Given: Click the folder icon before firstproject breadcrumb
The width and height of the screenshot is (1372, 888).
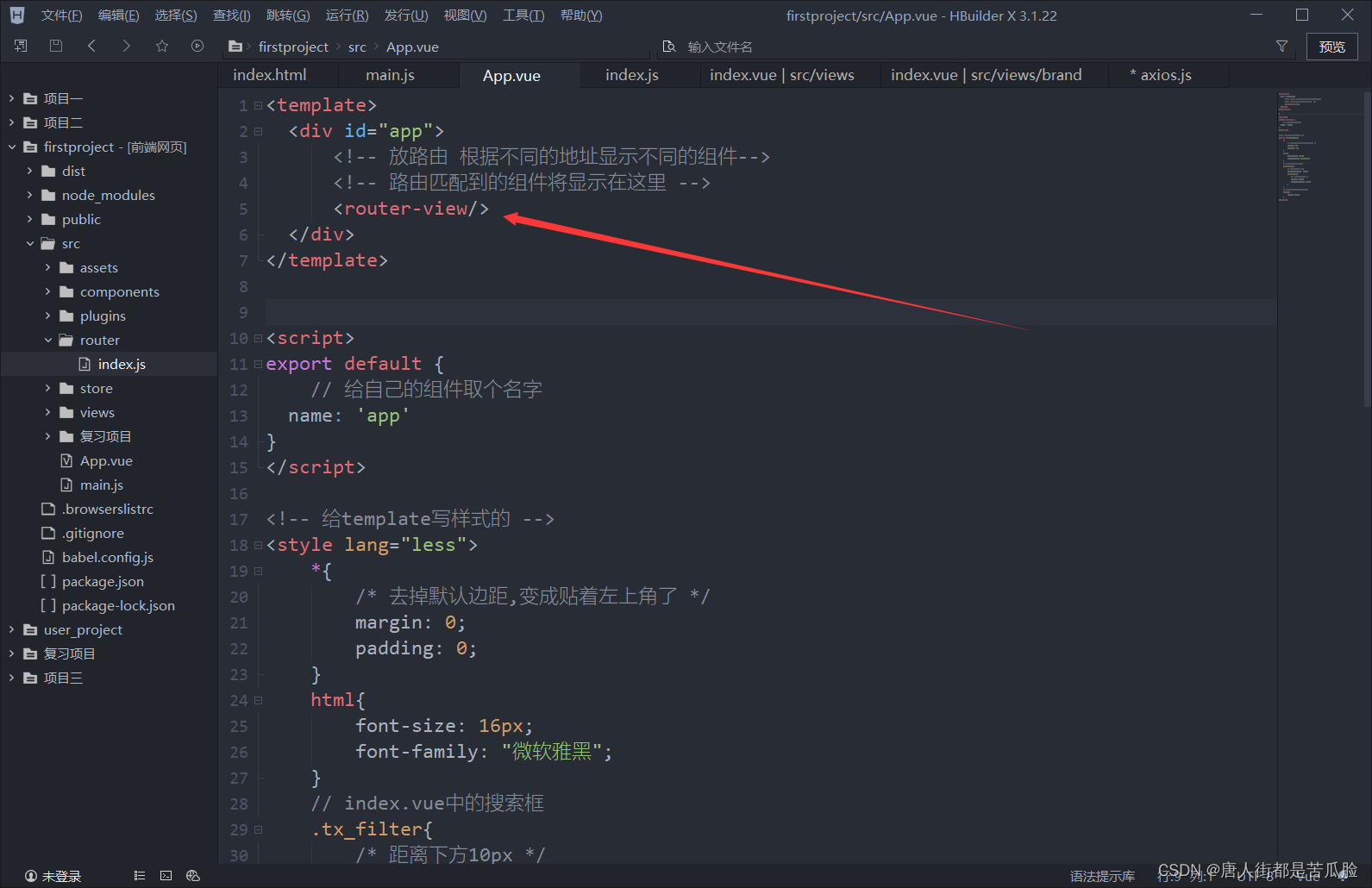Looking at the screenshot, I should tap(235, 47).
